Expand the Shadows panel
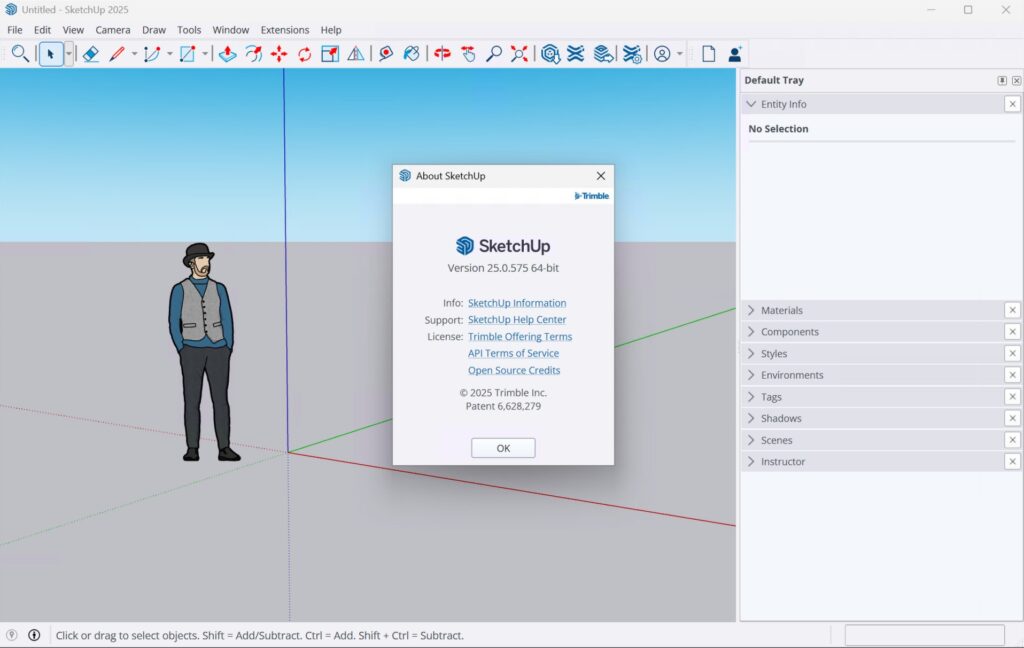This screenshot has width=1024, height=648. click(x=751, y=418)
